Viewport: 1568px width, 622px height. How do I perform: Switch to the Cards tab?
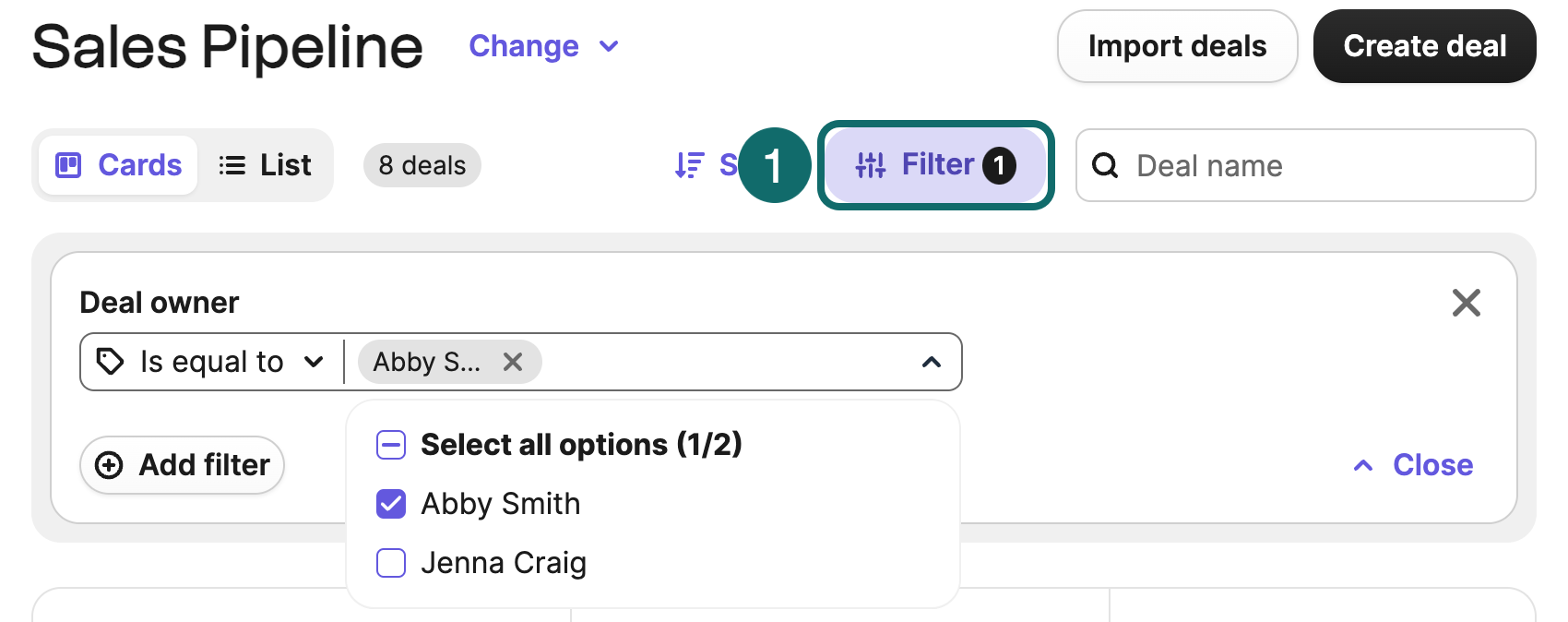pos(118,164)
